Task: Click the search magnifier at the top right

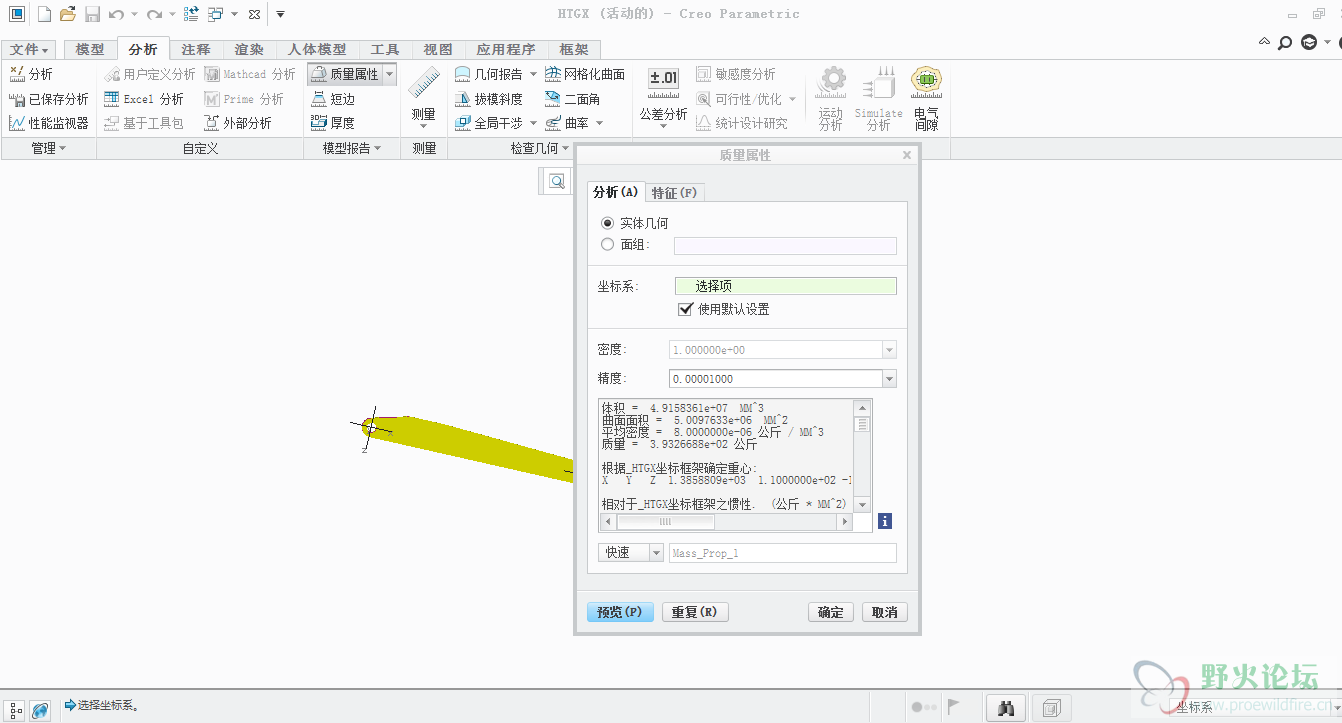Action: click(1286, 43)
